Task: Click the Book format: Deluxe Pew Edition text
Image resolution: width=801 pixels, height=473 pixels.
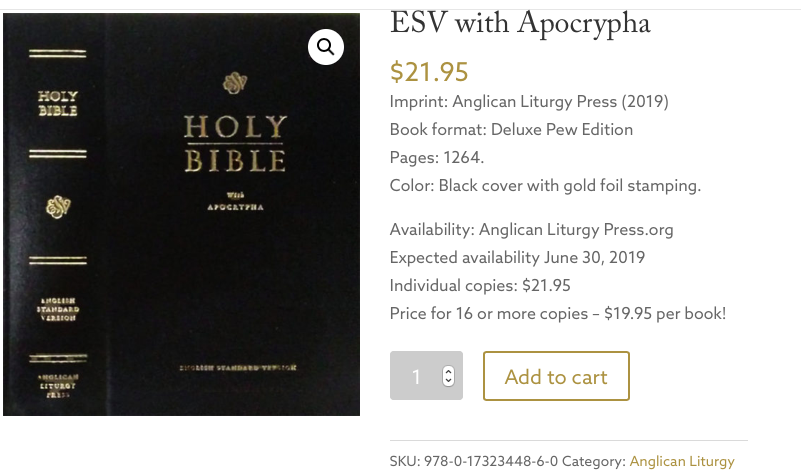Action: pyautogui.click(x=511, y=129)
